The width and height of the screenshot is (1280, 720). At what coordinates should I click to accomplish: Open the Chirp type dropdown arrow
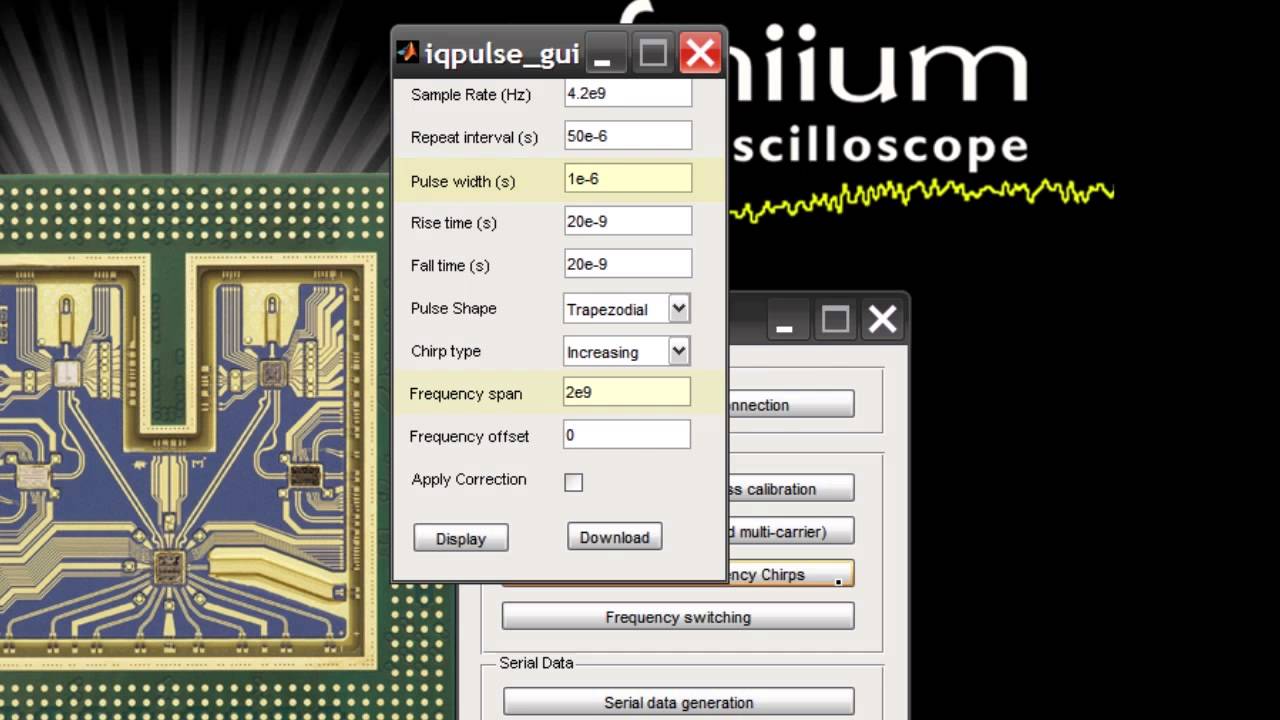[679, 351]
